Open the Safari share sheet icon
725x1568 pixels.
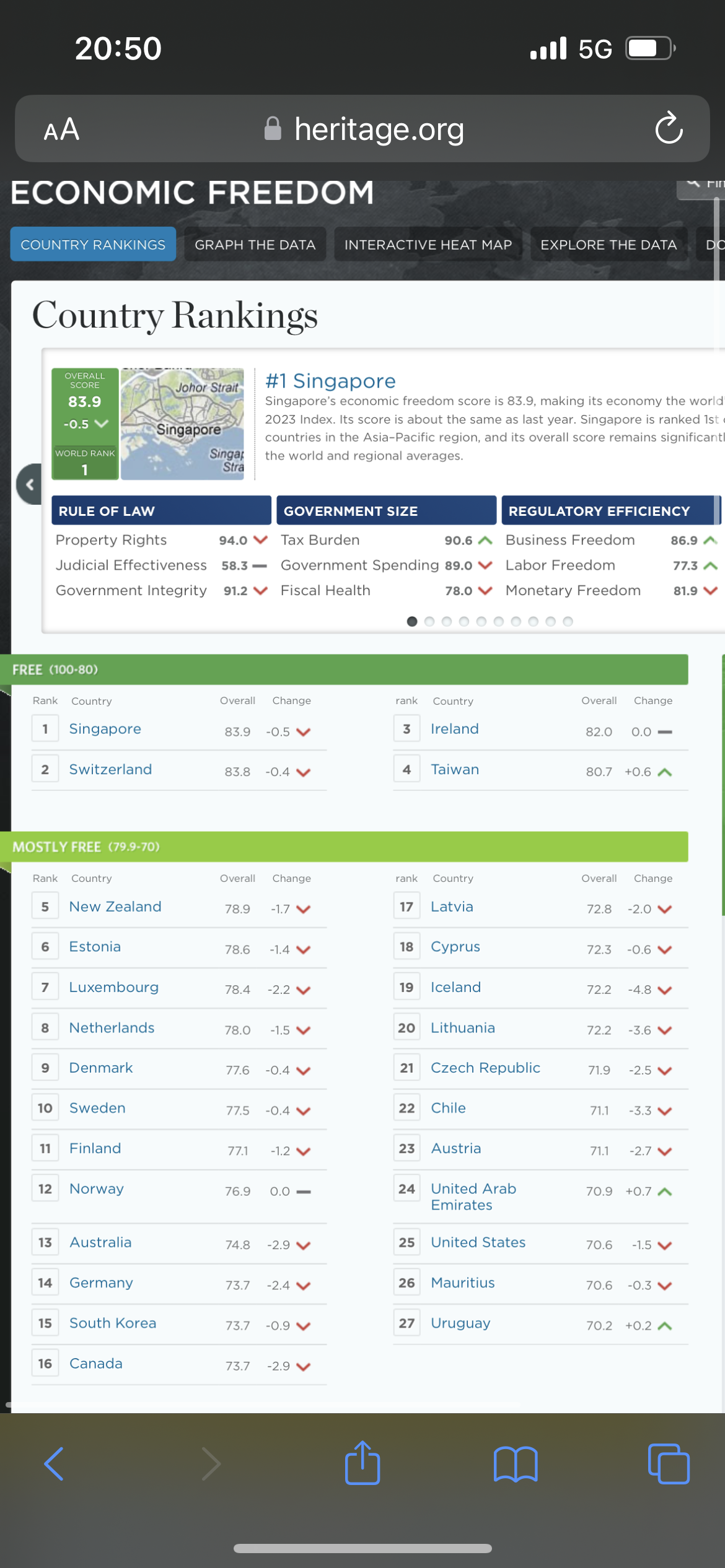coord(362,1463)
